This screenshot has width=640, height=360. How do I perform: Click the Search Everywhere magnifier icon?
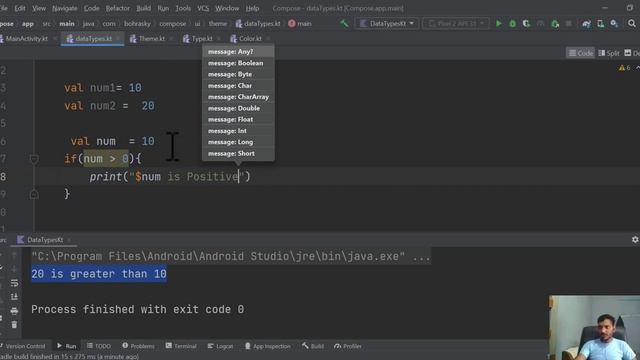coord(632,24)
